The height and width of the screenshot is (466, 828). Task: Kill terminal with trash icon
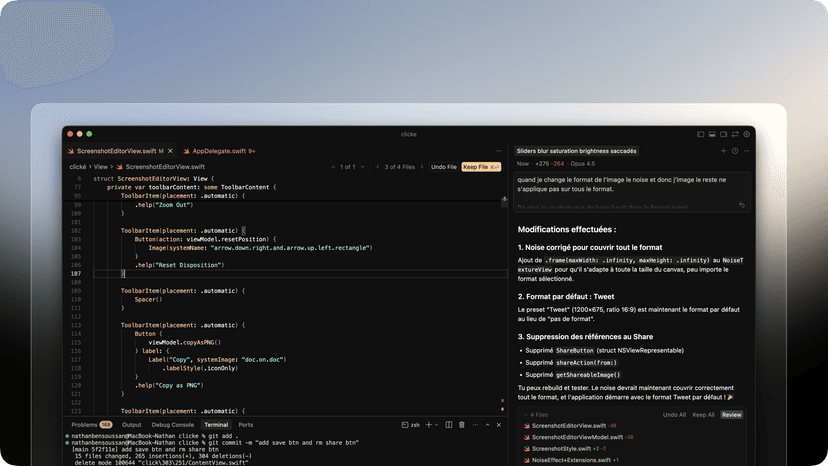tap(462, 425)
